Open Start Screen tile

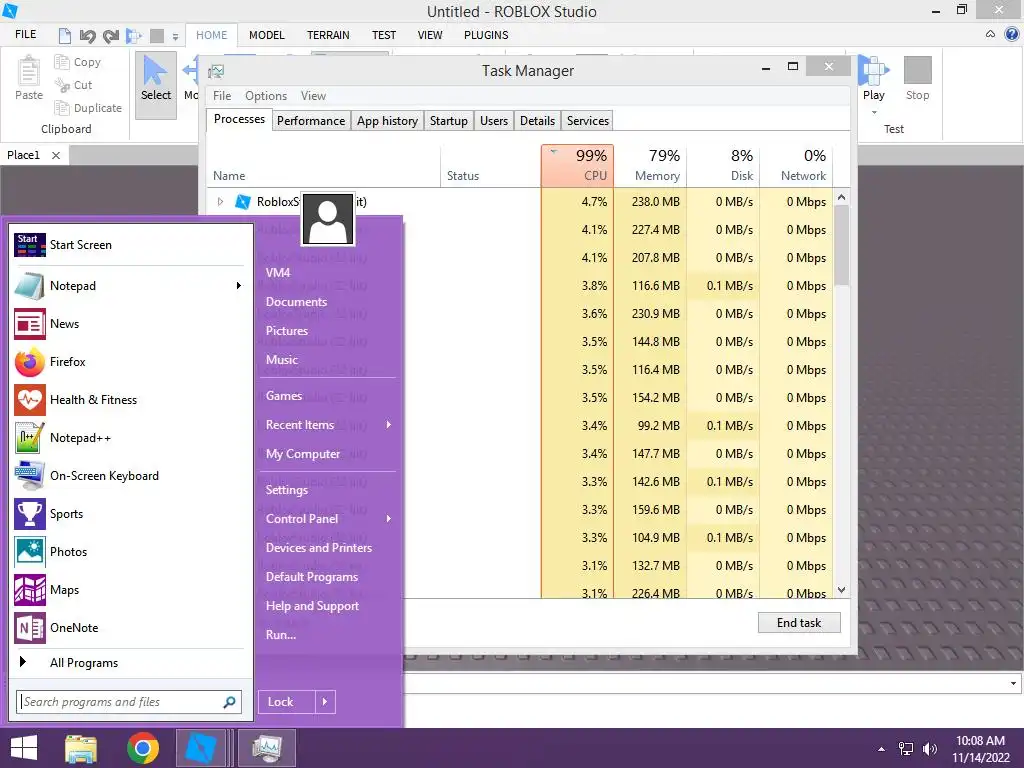click(29, 245)
